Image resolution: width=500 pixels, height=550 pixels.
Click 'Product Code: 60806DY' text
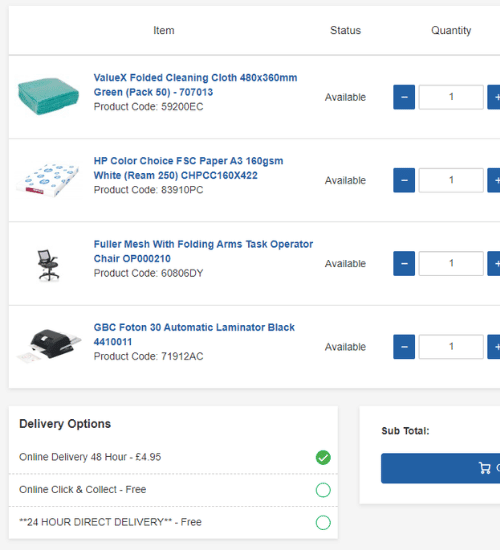click(148, 273)
